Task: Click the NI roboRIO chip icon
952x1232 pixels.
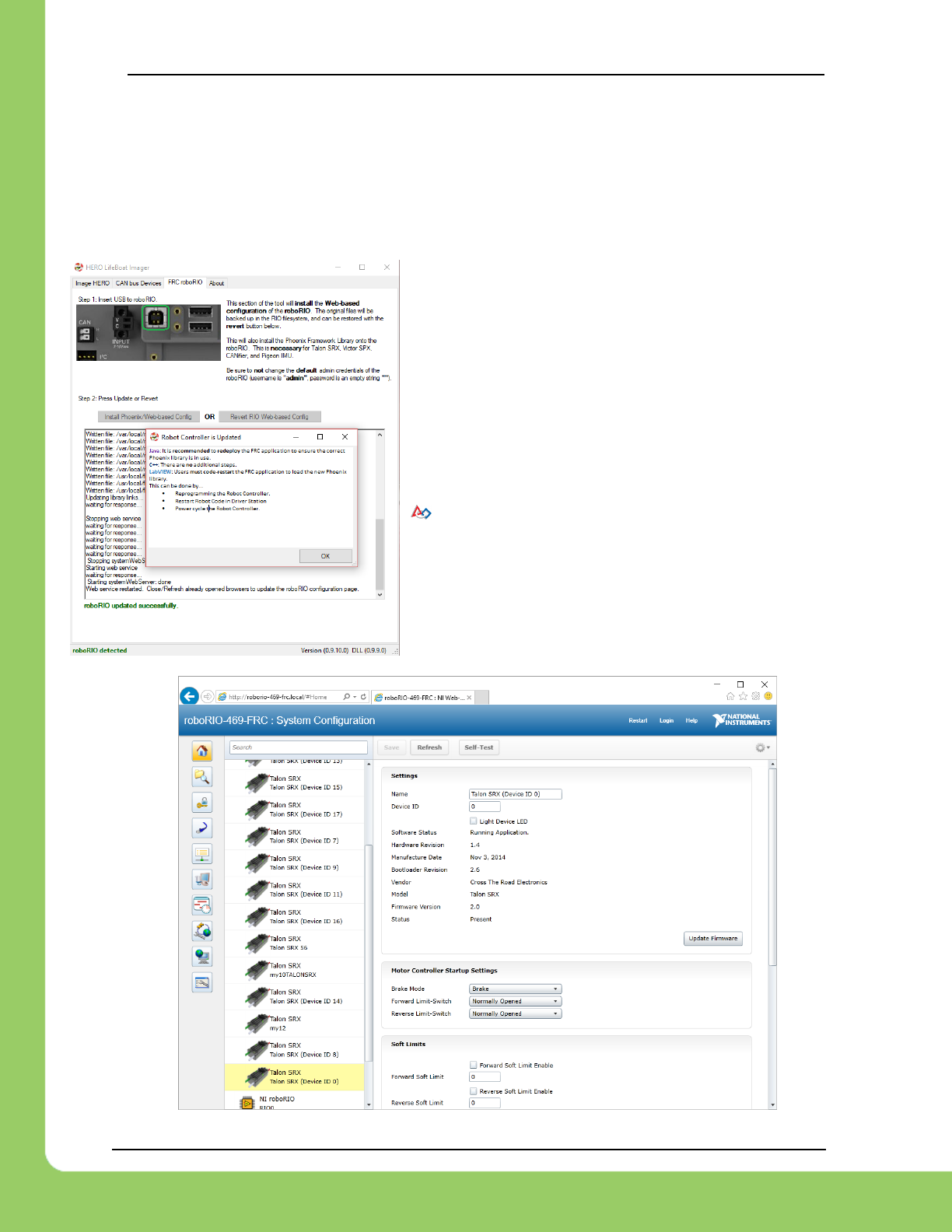Action: (x=247, y=1103)
